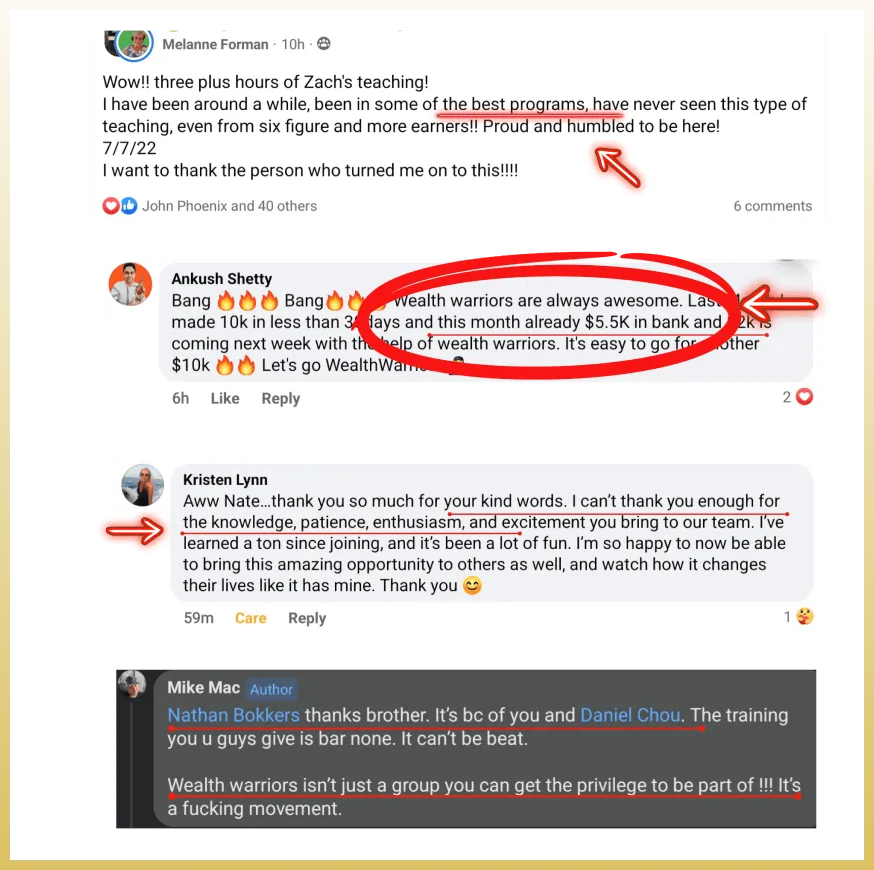Viewport: 874px width, 870px height.
Task: Open the heart reaction icon on Melanne's post
Action: point(110,206)
